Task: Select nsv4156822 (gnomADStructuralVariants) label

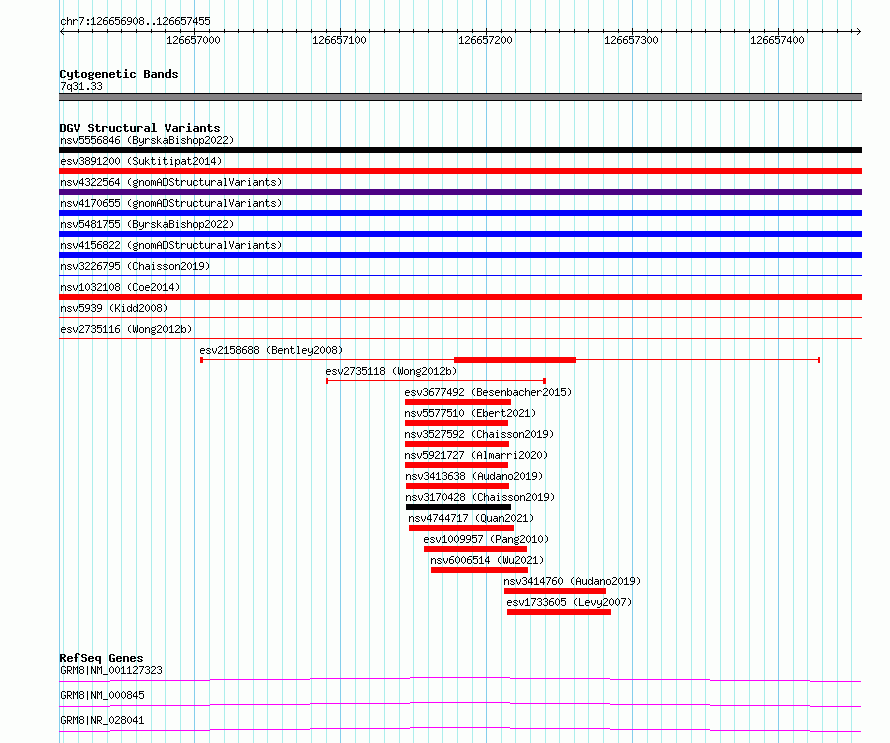Action: coord(171,245)
